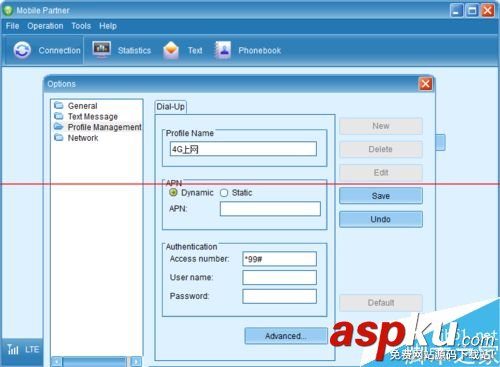This screenshot has height=367, width=500.
Task: Click the tree horizontal scrollbar thumb
Action: coord(95,362)
